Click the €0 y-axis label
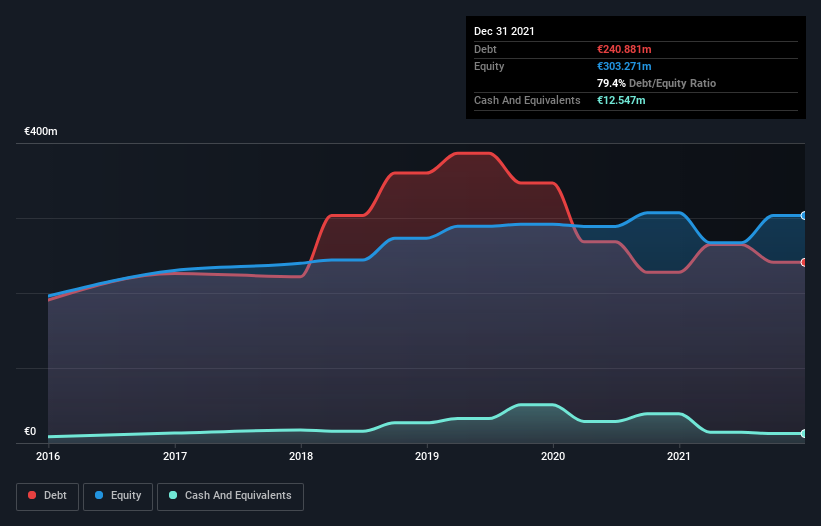The height and width of the screenshot is (526, 821). (30, 431)
